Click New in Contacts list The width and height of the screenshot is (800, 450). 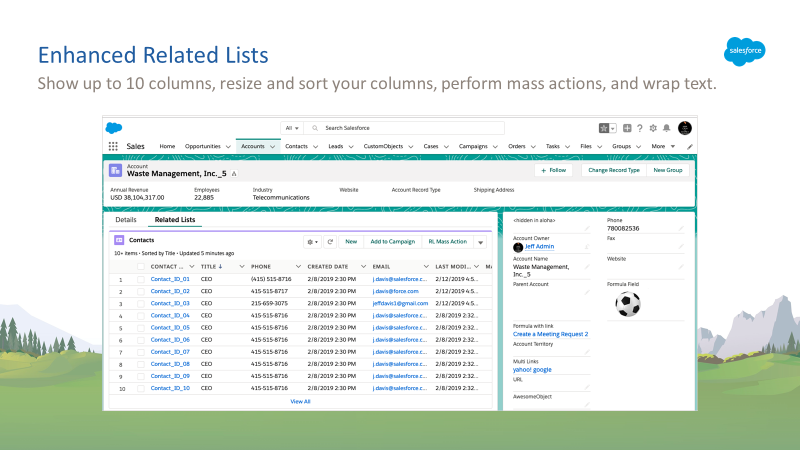click(x=351, y=242)
